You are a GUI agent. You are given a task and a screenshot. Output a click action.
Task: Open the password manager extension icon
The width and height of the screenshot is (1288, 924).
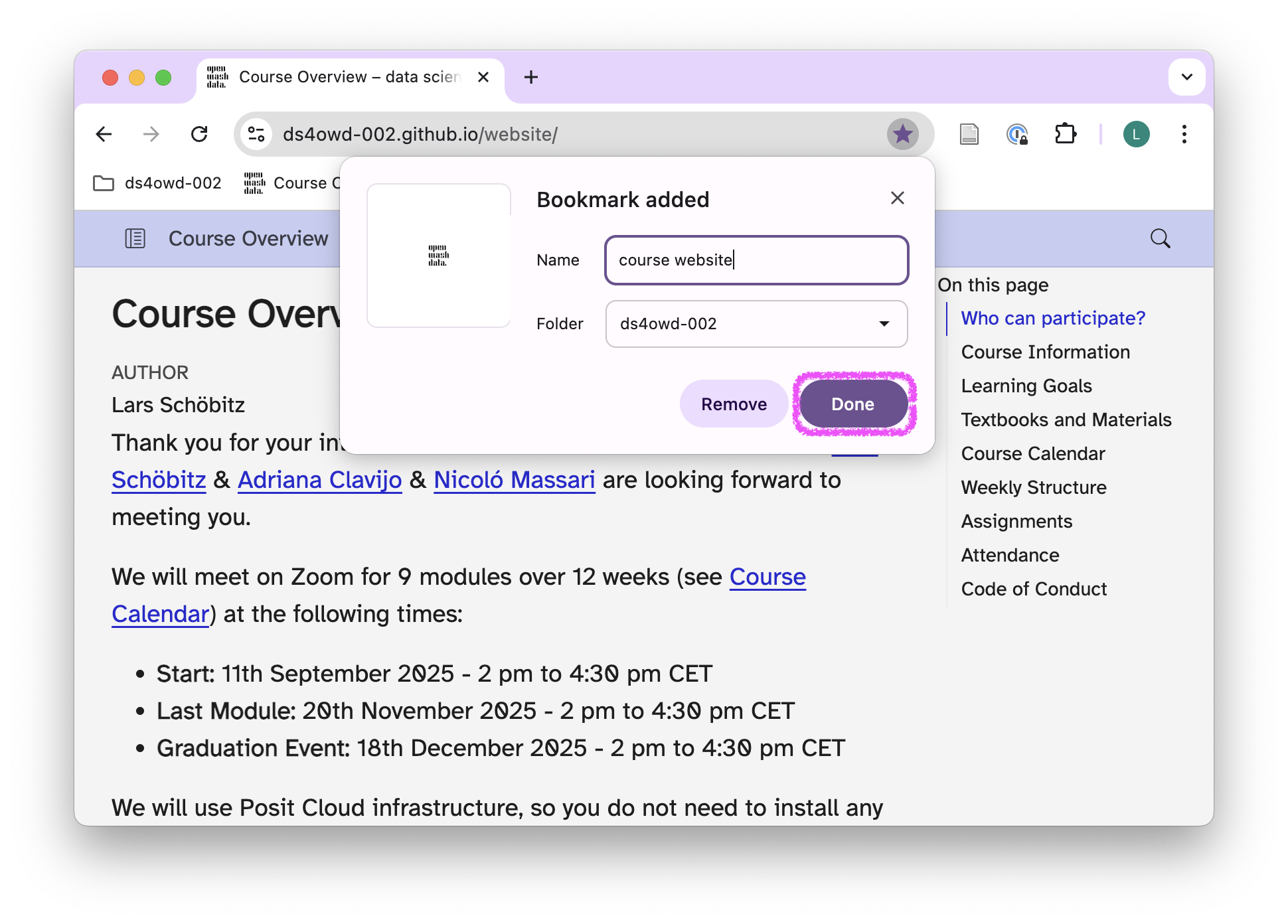pos(1016,134)
